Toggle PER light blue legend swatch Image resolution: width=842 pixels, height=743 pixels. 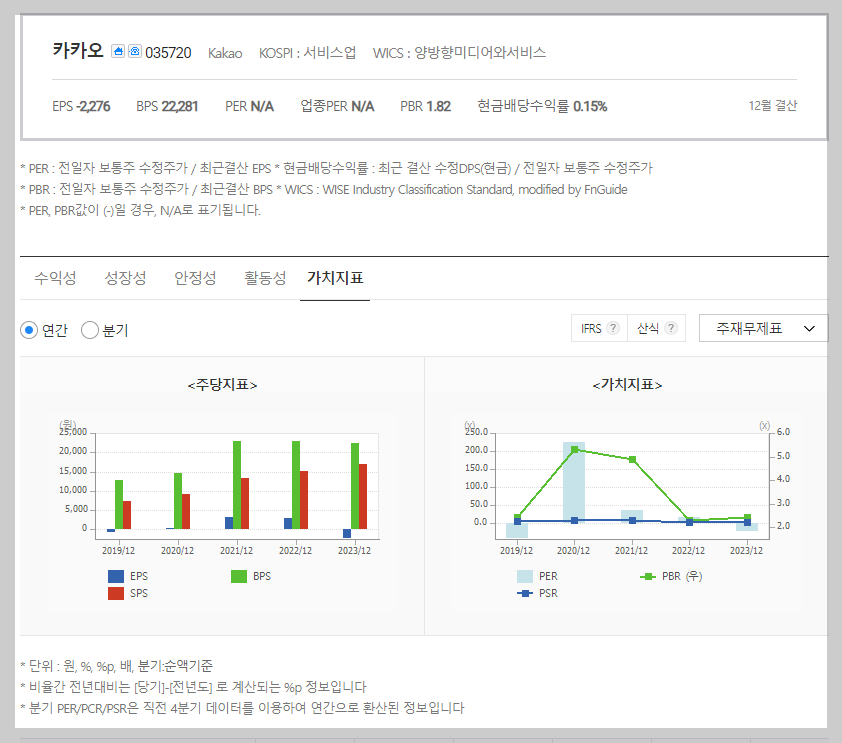coord(525,576)
